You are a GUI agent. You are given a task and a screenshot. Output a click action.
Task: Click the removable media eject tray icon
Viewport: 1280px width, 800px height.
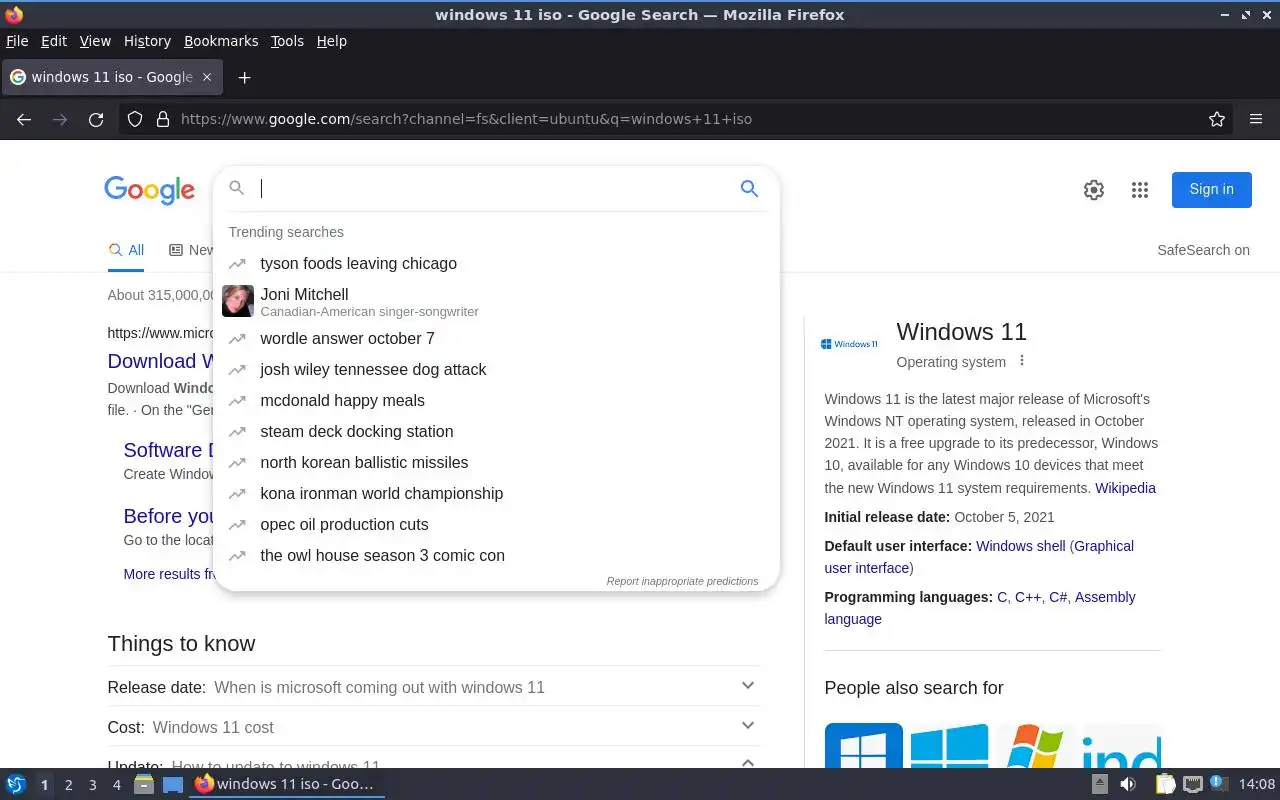[x=1100, y=784]
